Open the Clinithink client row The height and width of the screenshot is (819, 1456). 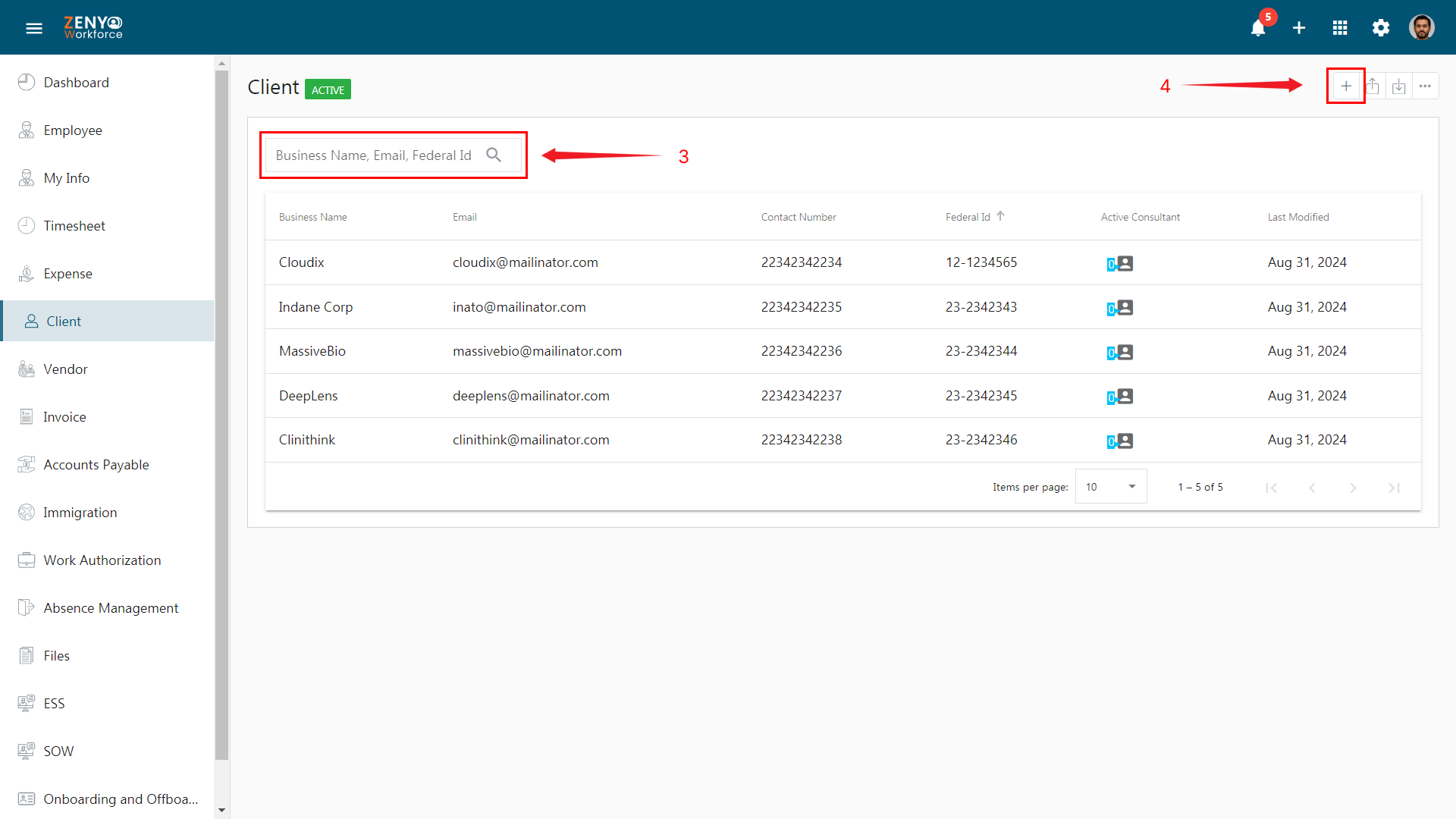point(843,440)
